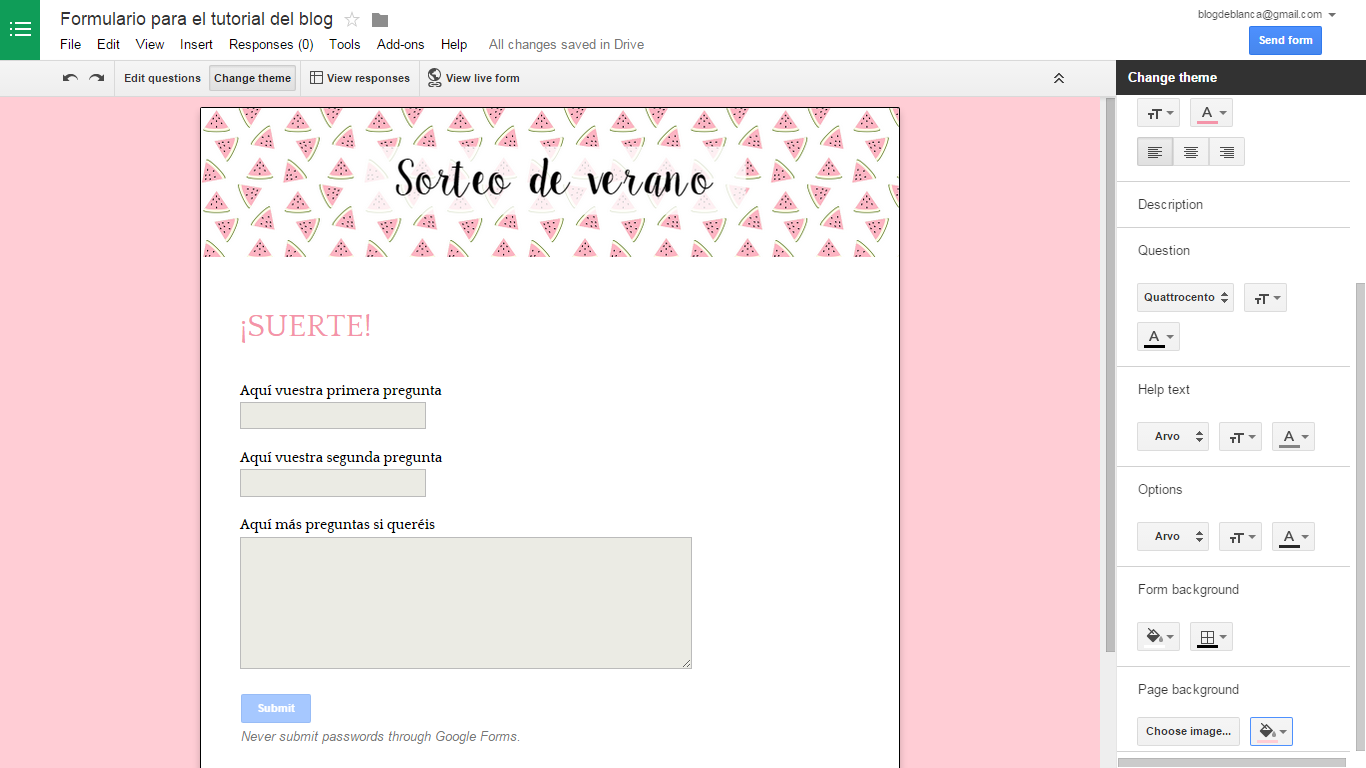Open the Page background fill color picker
Image resolution: width=1366 pixels, height=768 pixels.
coord(1271,731)
